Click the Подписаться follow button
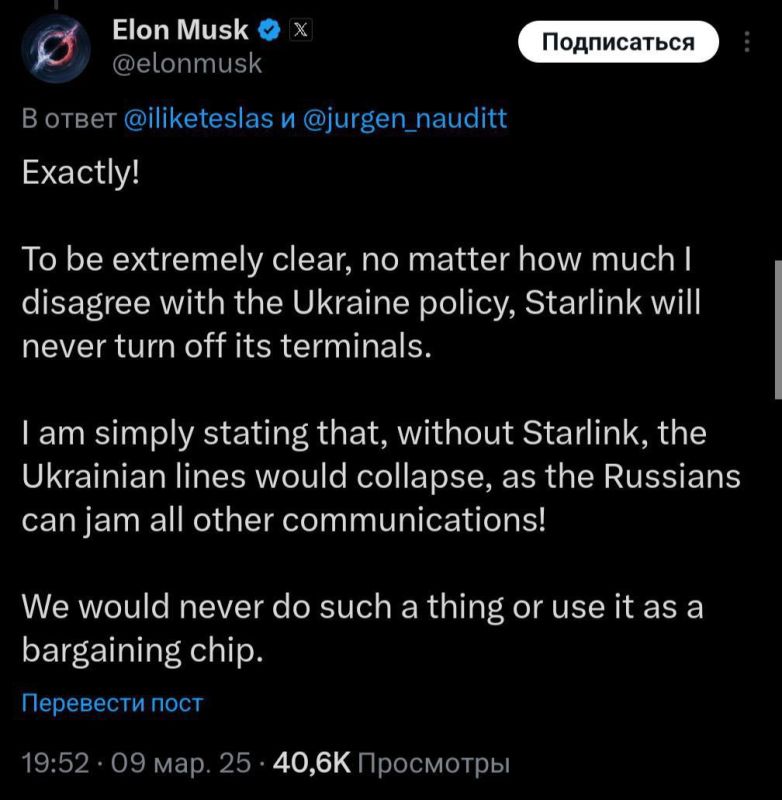This screenshot has height=800, width=782. (618, 42)
